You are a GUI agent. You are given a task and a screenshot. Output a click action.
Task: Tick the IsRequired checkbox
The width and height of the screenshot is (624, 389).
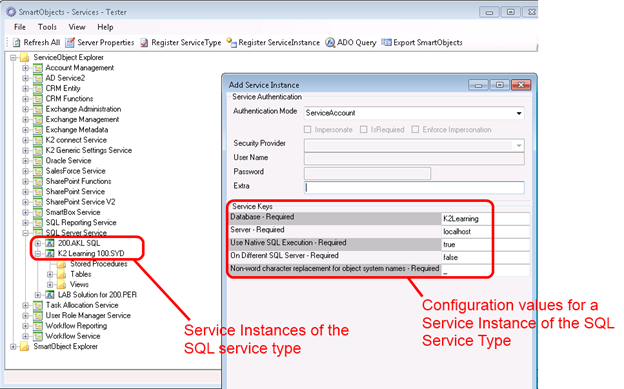click(x=363, y=129)
